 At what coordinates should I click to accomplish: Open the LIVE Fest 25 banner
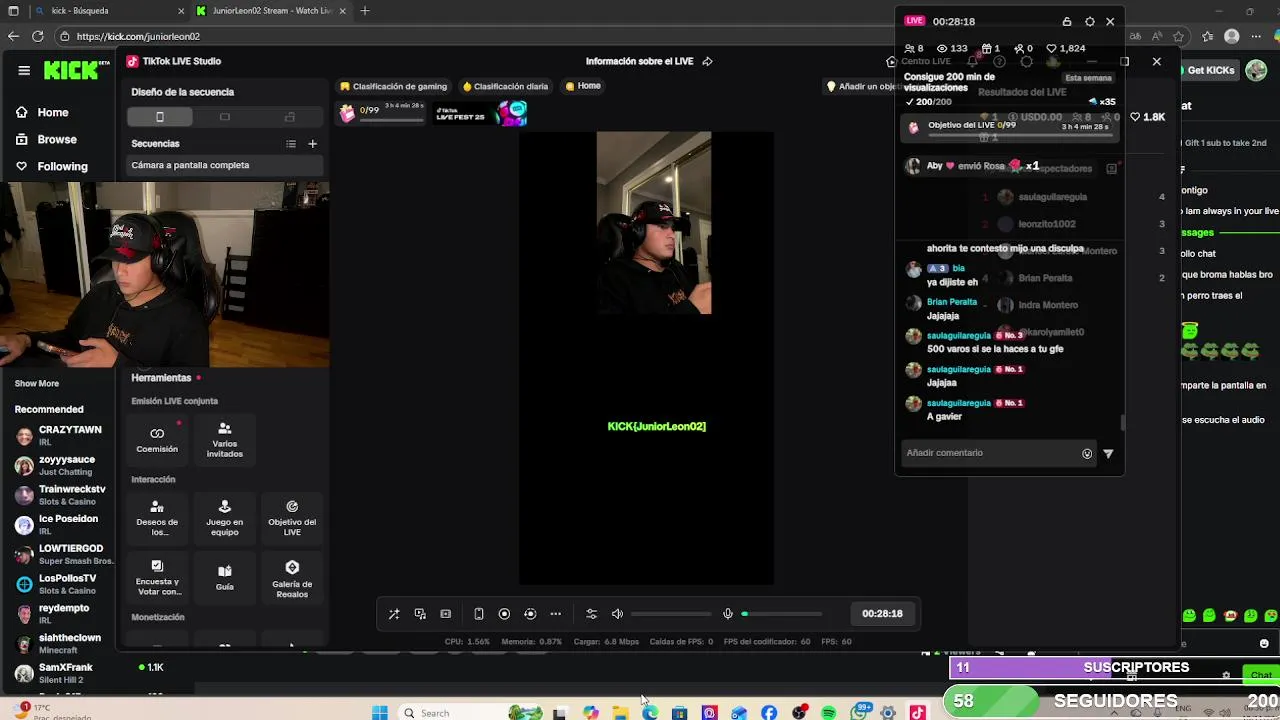(x=481, y=114)
